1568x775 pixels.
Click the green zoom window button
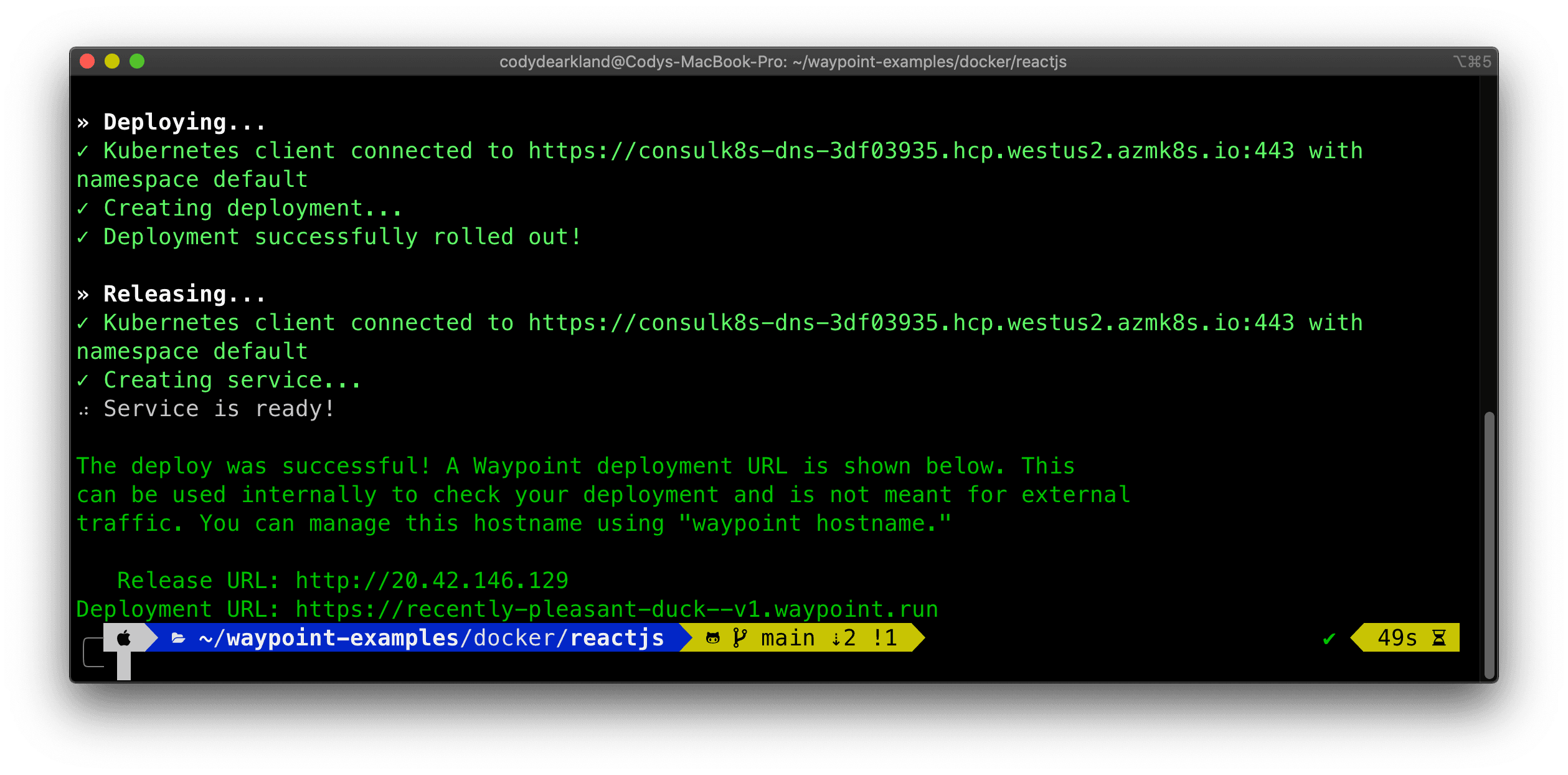[137, 61]
